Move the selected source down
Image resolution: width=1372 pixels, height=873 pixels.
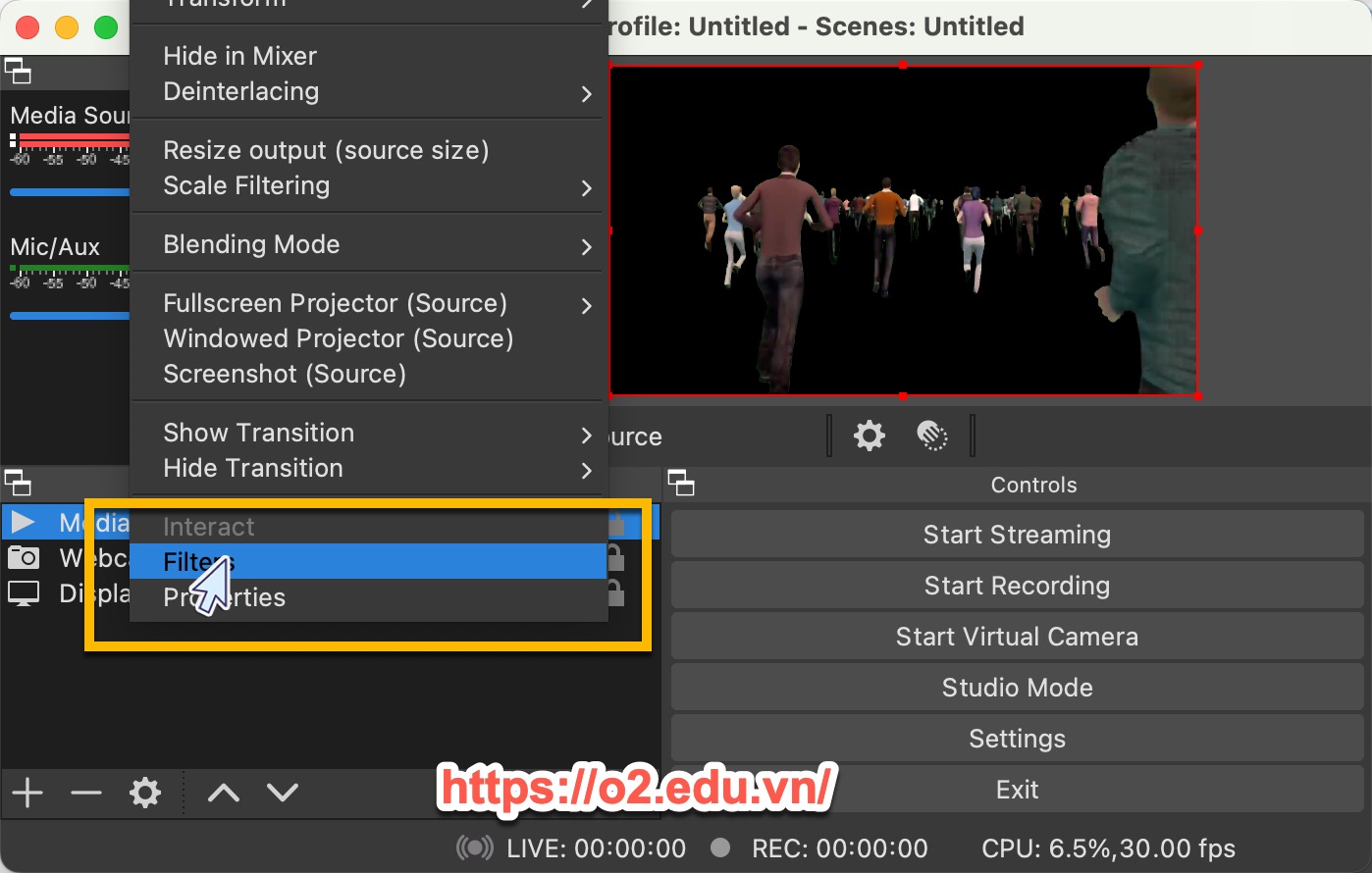click(283, 792)
